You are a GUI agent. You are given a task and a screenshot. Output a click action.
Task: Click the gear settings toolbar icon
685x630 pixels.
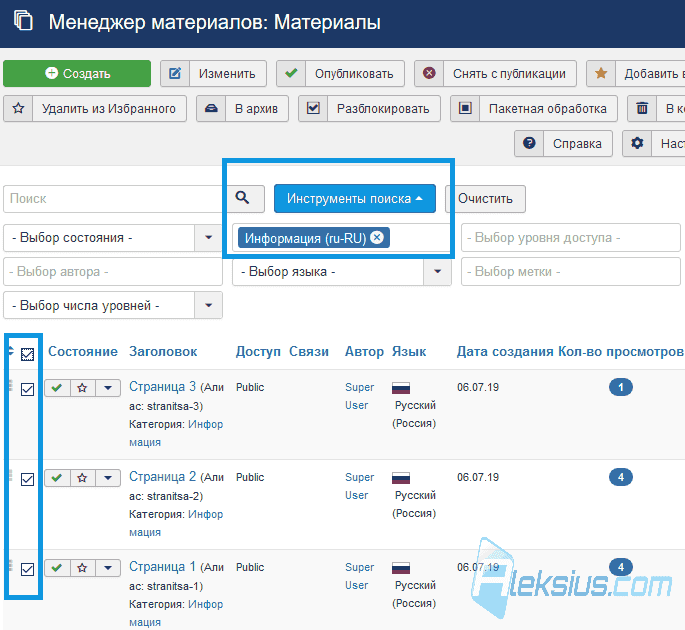point(637,143)
